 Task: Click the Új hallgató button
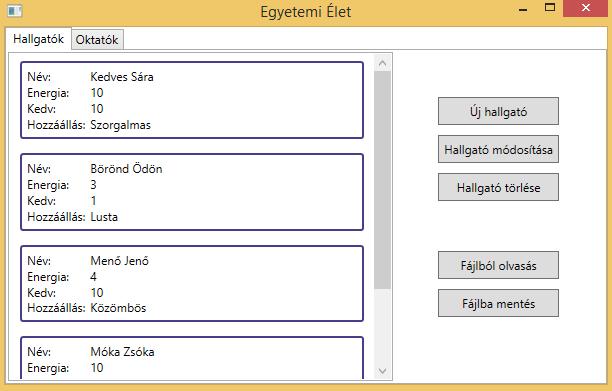pyautogui.click(x=498, y=112)
